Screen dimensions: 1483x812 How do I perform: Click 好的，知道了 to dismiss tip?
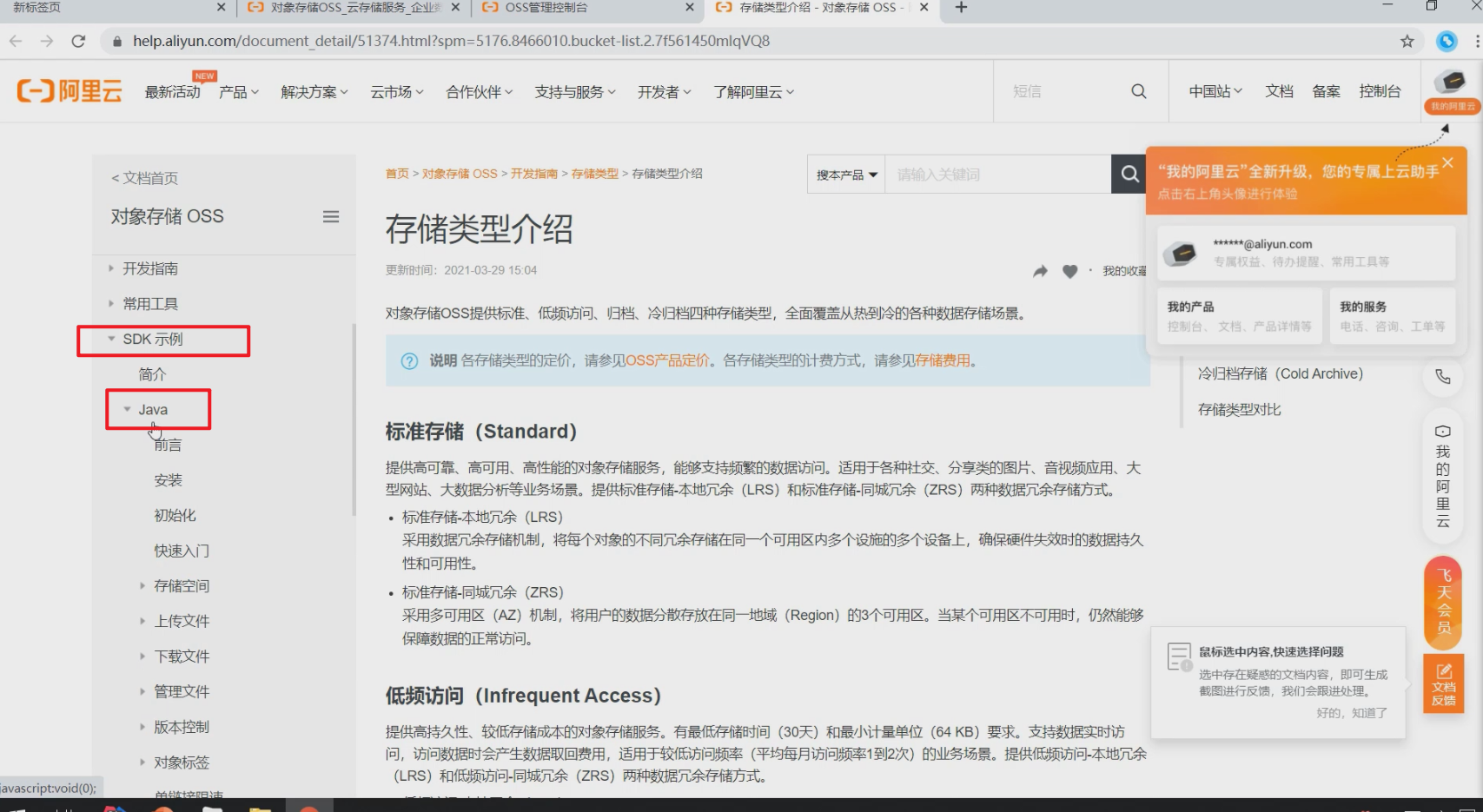tap(1351, 713)
